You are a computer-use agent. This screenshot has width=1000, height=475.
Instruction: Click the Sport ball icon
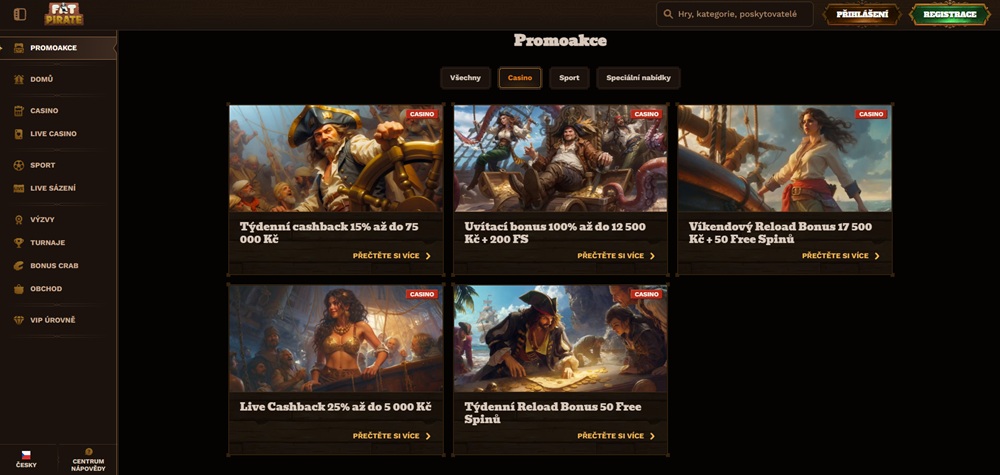20,165
